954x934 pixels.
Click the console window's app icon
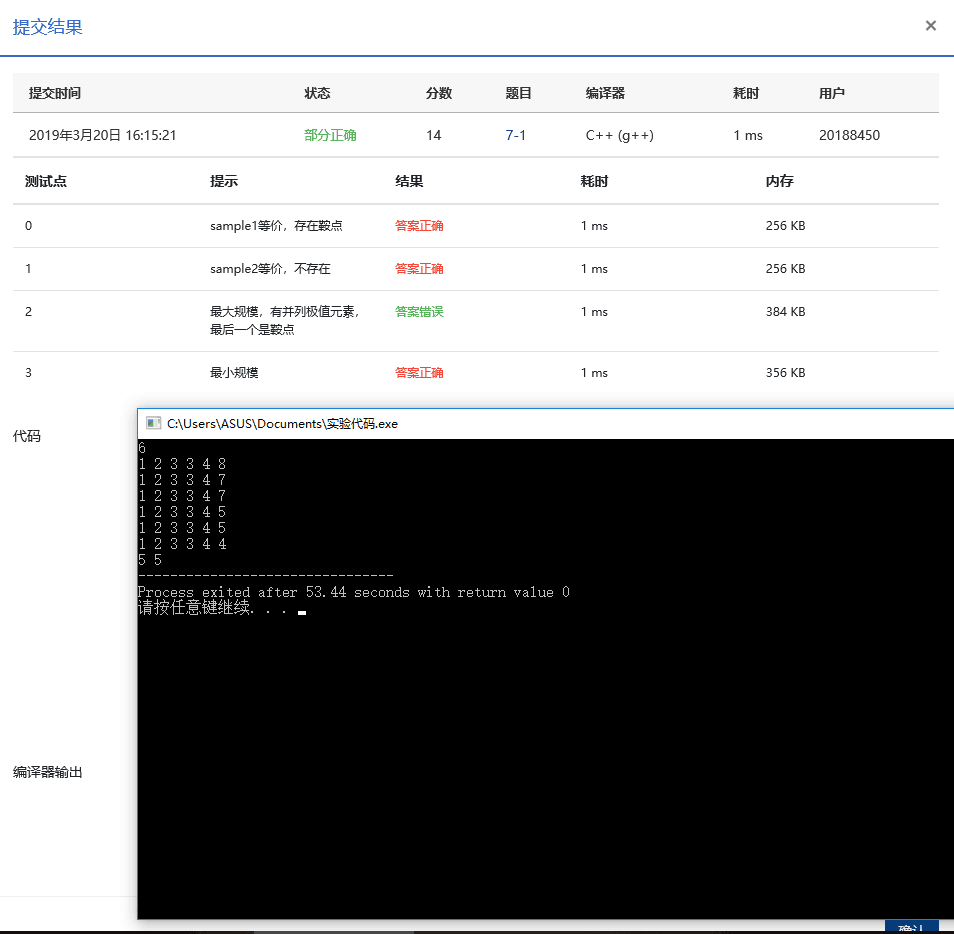point(154,423)
